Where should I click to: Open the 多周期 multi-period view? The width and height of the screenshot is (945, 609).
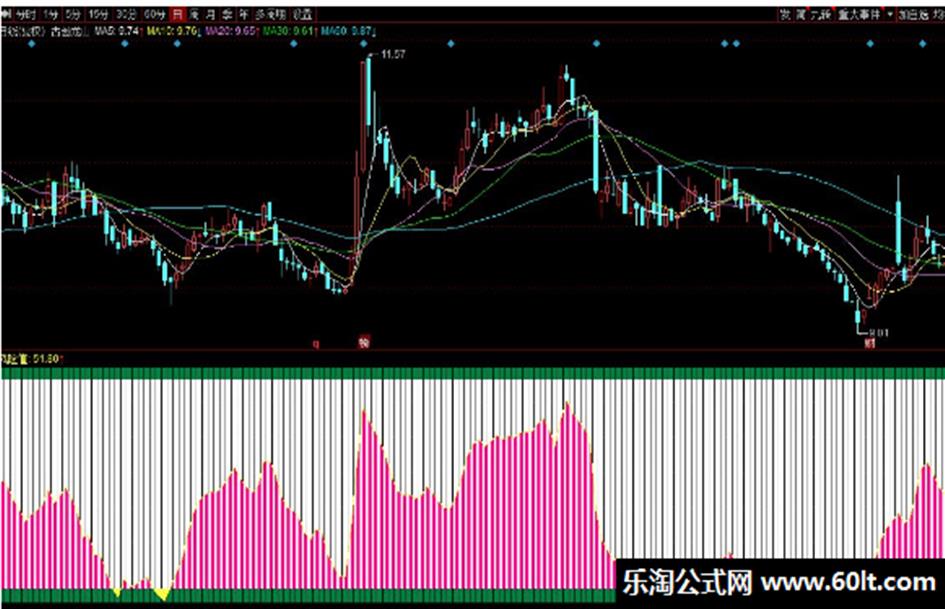pos(270,14)
